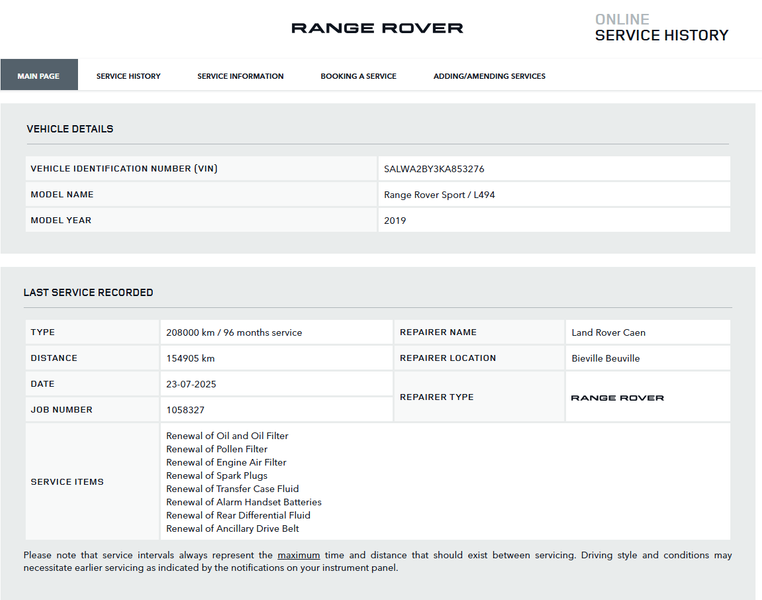Click the model name Range Rover Sport / L494

point(439,195)
